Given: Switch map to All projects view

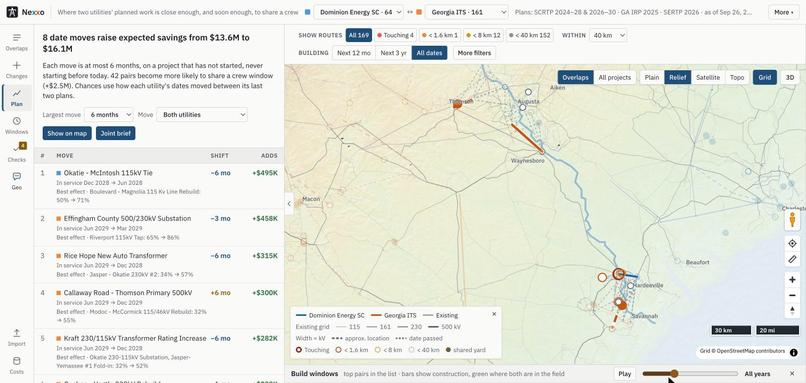Looking at the screenshot, I should [x=614, y=78].
